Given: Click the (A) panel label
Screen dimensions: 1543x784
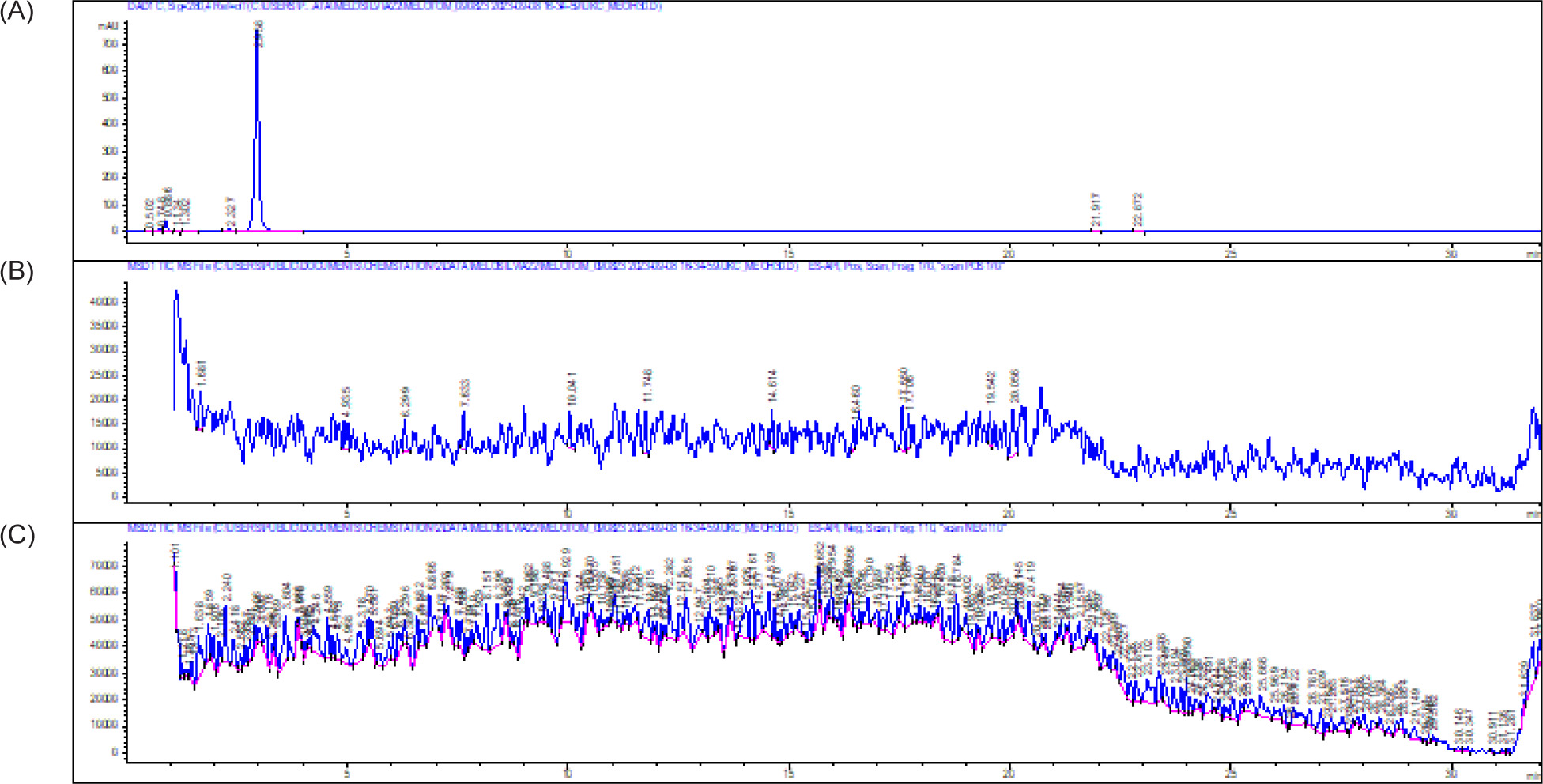Looking at the screenshot, I should point(17,12).
